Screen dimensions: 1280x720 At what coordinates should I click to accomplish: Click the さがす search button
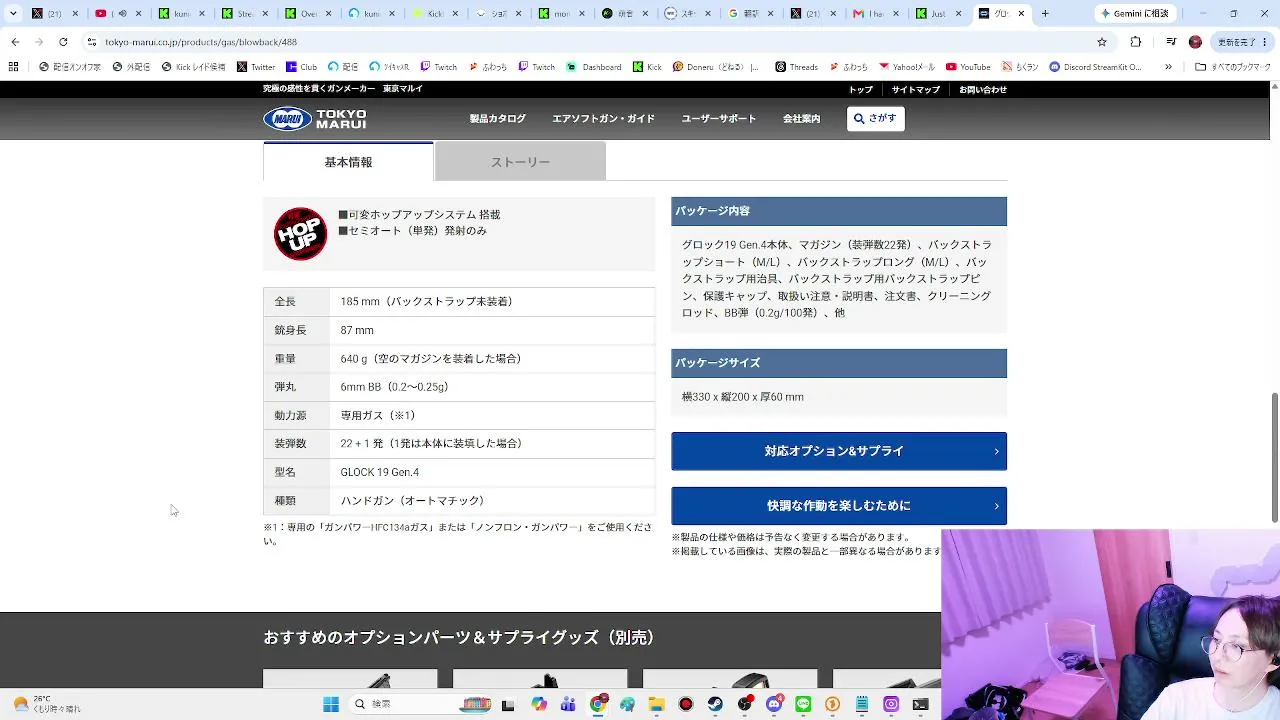(x=875, y=118)
